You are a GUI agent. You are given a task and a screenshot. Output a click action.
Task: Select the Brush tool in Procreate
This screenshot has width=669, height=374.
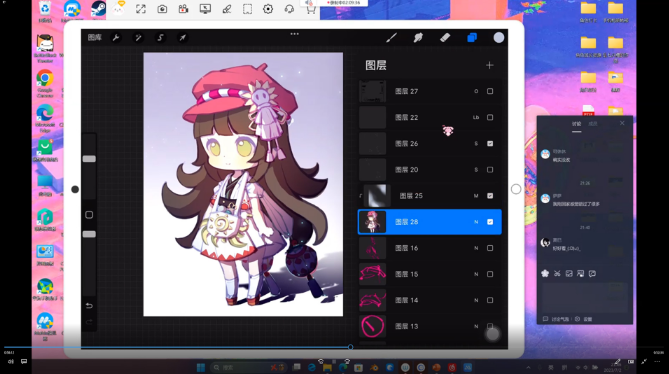[391, 38]
